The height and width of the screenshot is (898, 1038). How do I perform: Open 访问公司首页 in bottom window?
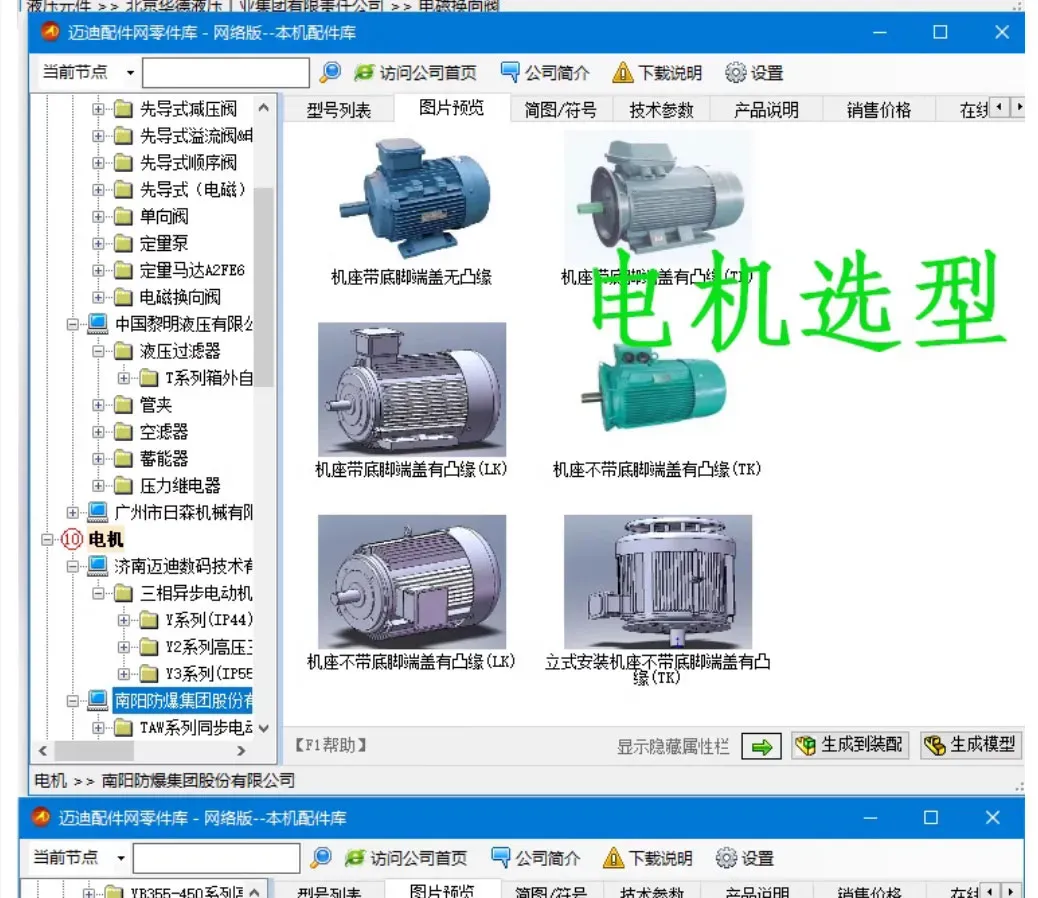tap(406, 858)
